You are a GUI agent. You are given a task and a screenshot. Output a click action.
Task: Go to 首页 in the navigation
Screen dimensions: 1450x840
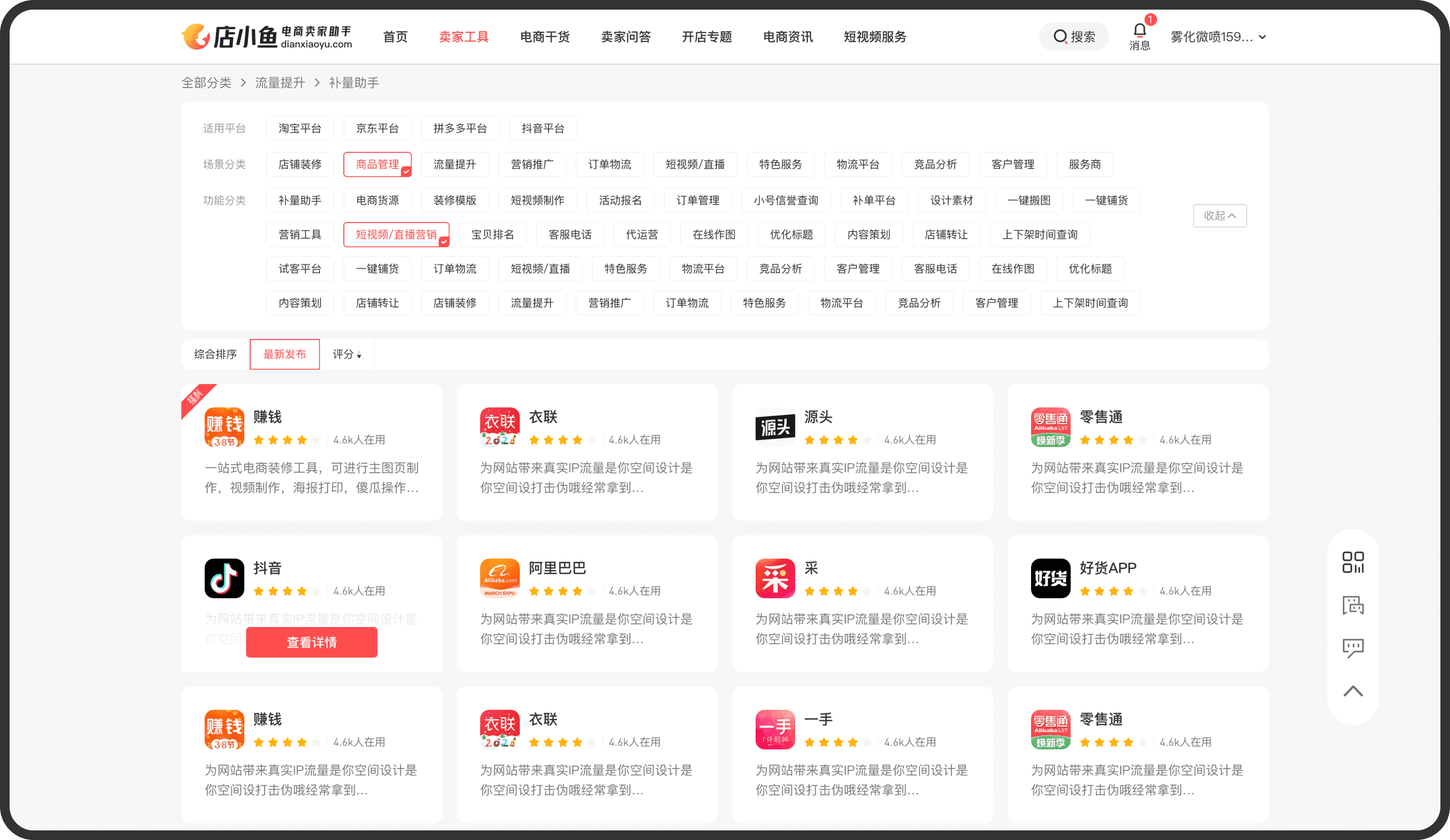click(x=396, y=37)
